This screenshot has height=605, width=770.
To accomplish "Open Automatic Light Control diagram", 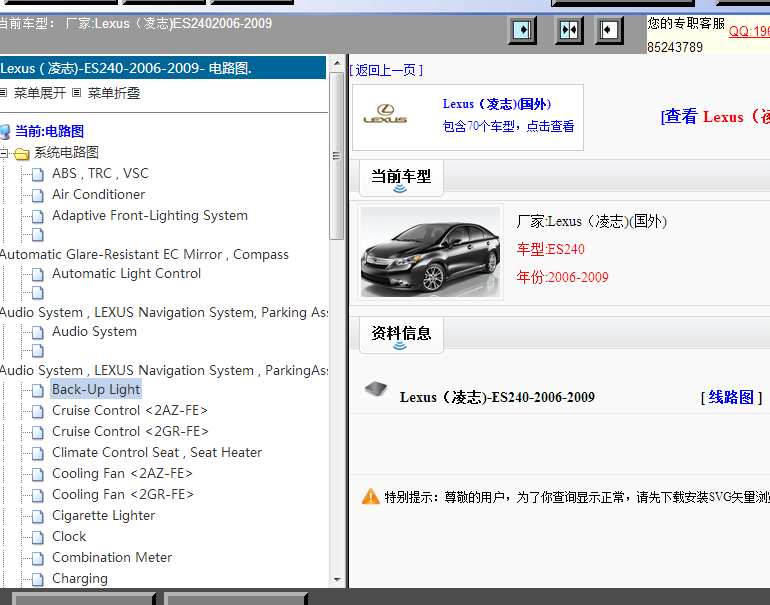I will [127, 274].
